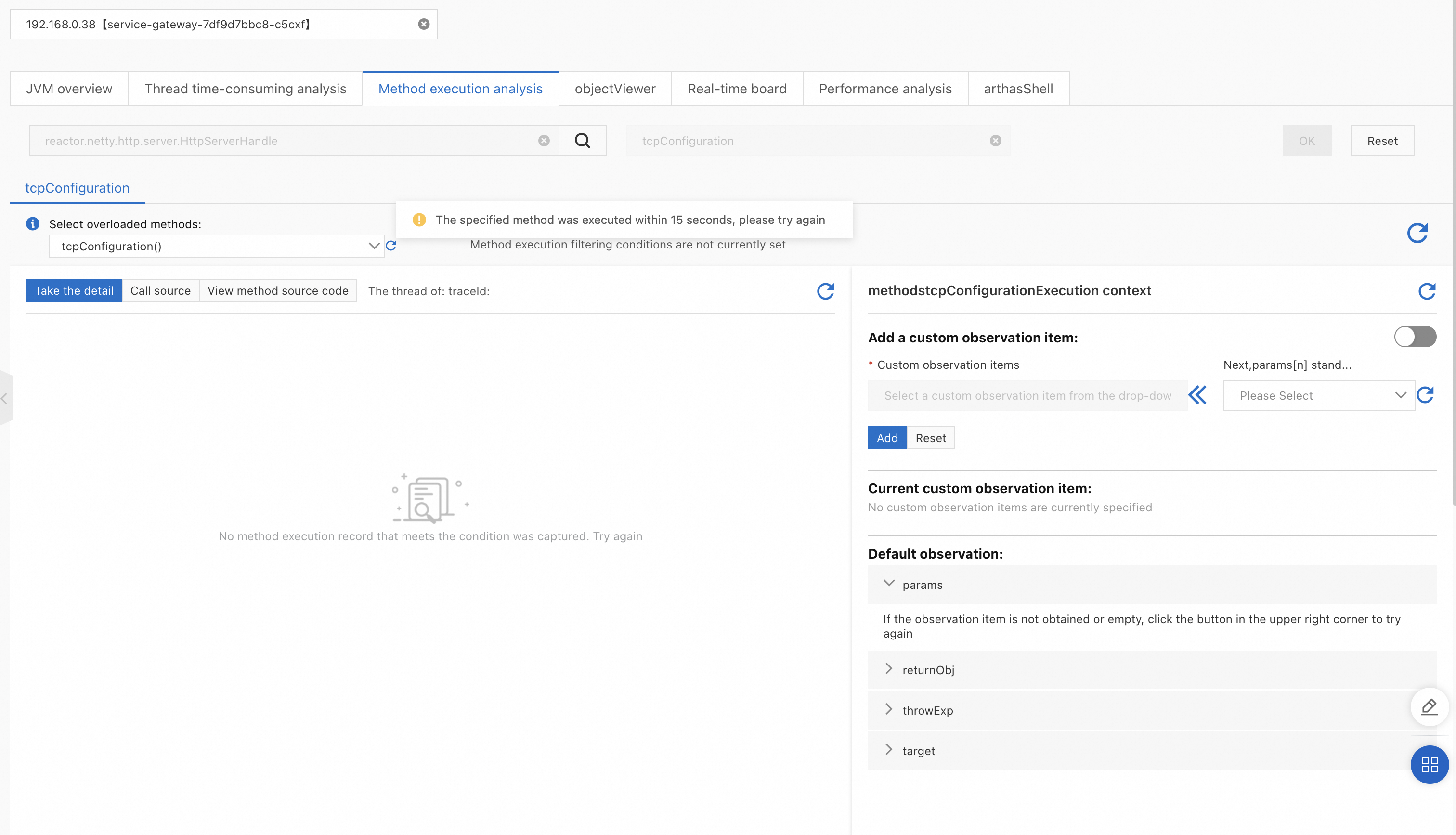The width and height of the screenshot is (1456, 835).
Task: Click the pencil edit floating button
Action: pos(1429,707)
